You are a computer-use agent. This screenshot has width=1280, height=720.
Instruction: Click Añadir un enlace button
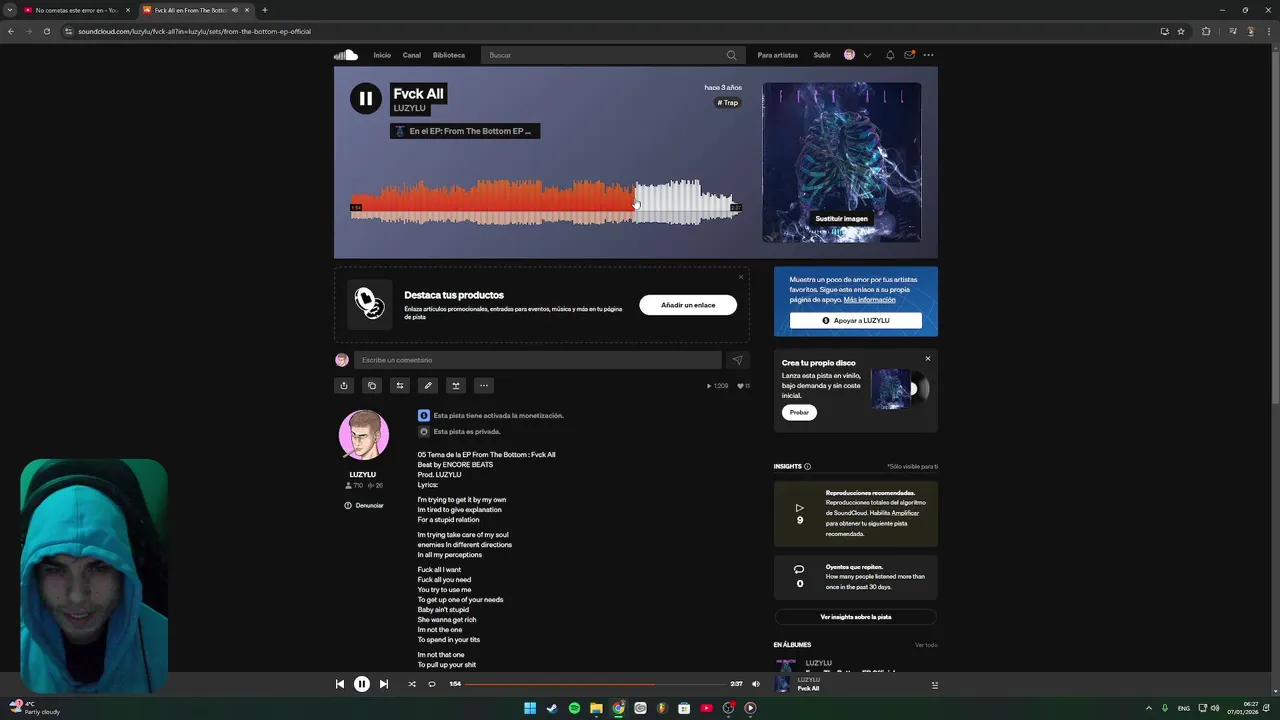coord(688,305)
